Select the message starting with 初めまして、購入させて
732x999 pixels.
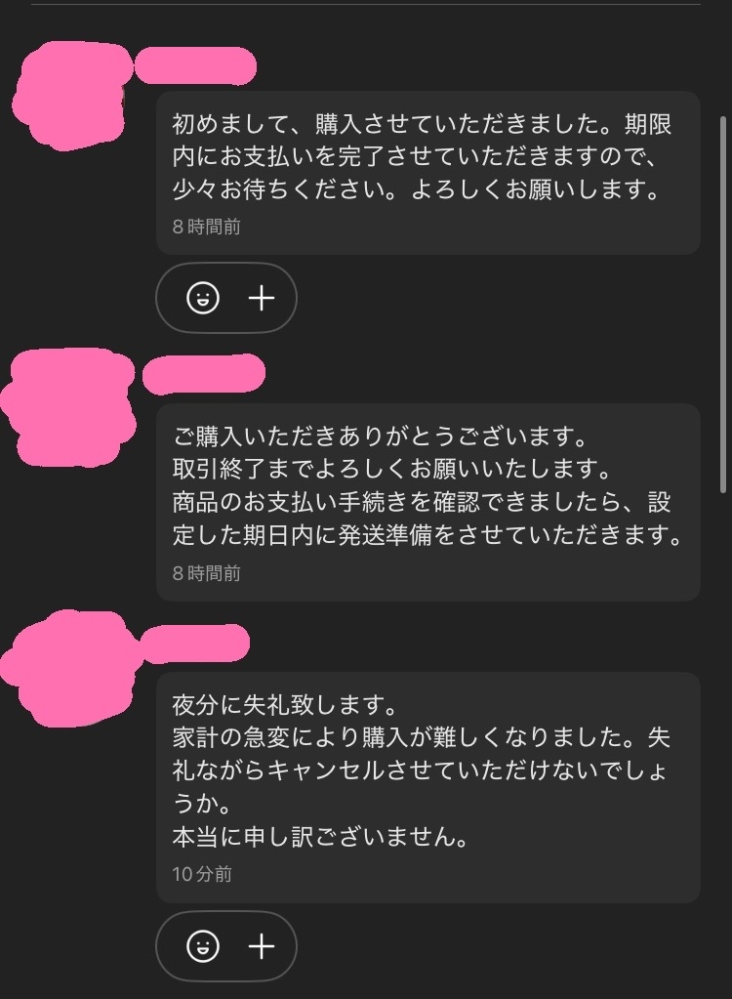(428, 173)
